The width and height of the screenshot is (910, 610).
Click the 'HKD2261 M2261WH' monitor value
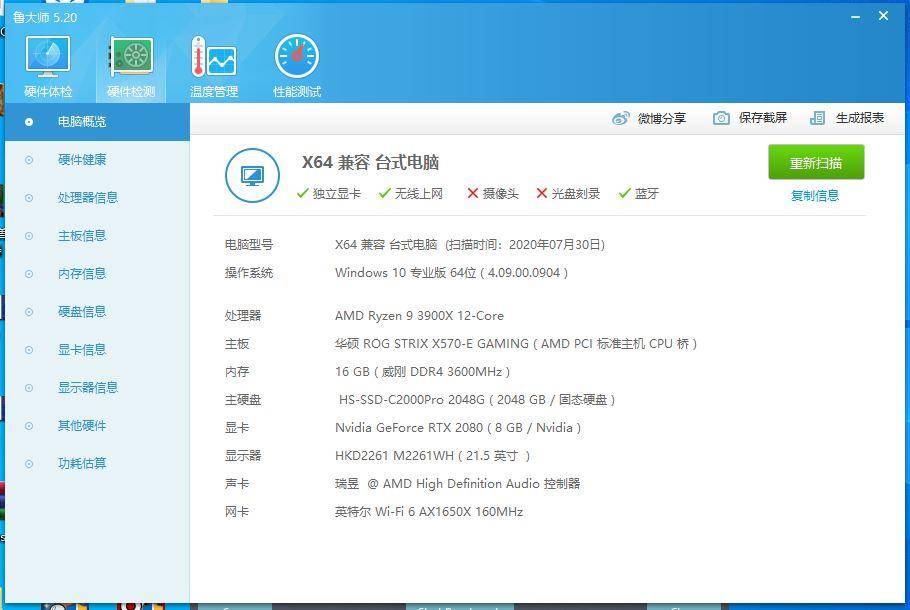(394, 456)
